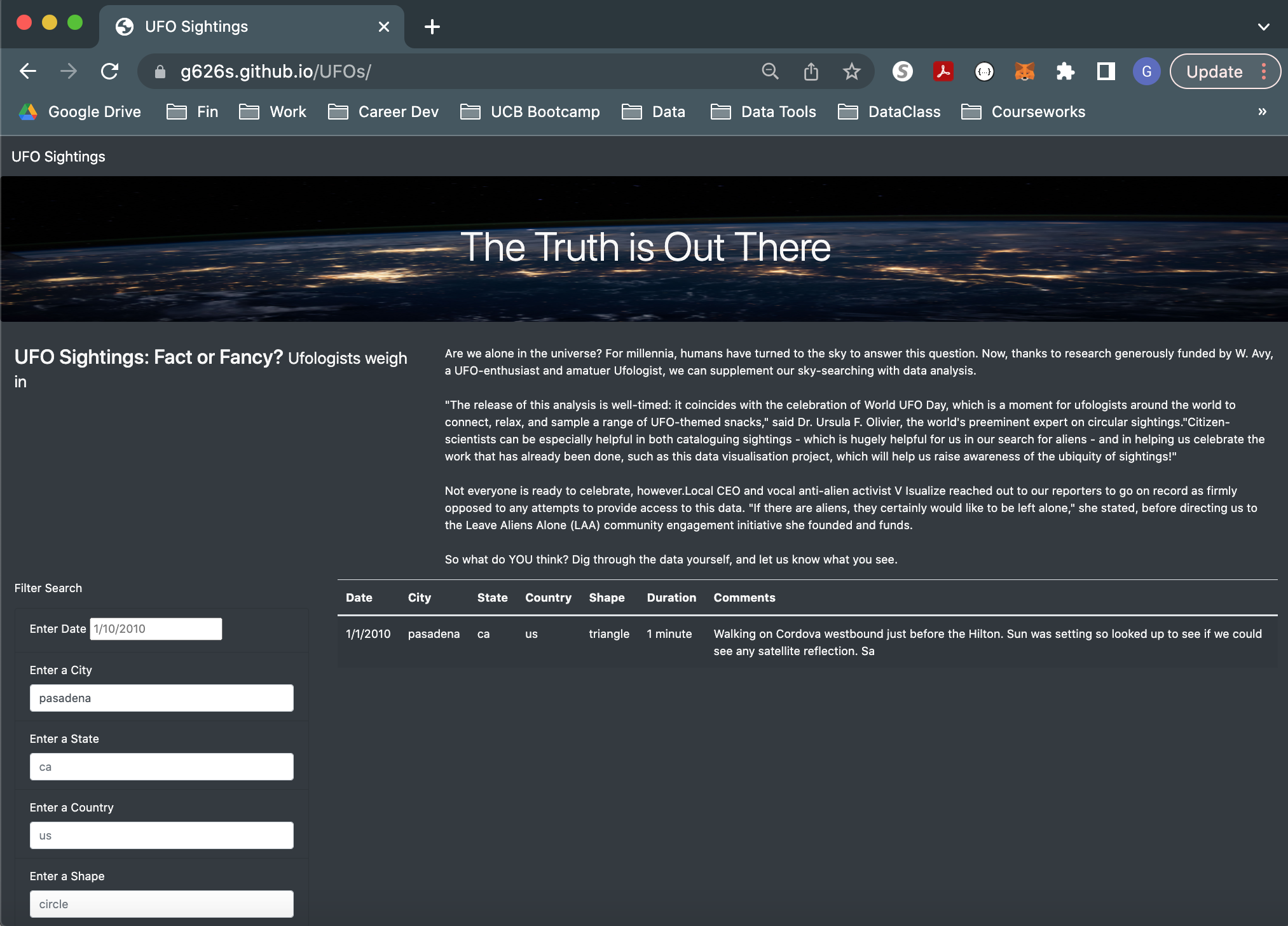The image size is (1288, 926).
Task: Click UFO Sightings in the navbar
Action: tap(58, 156)
